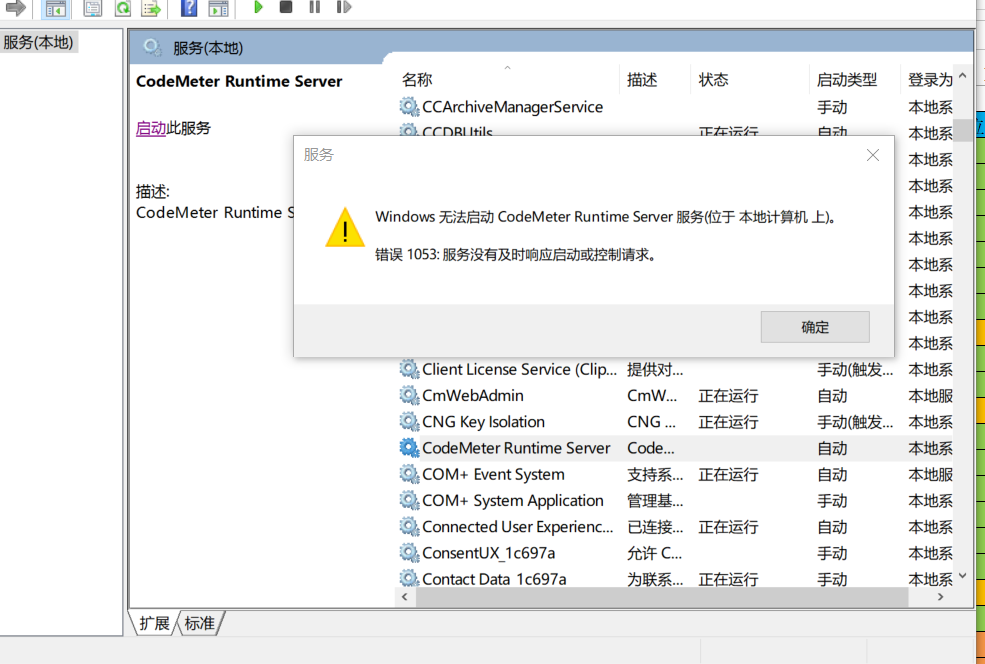985x664 pixels.
Task: Select the Contact Data_1c697a service name
Action: (494, 579)
